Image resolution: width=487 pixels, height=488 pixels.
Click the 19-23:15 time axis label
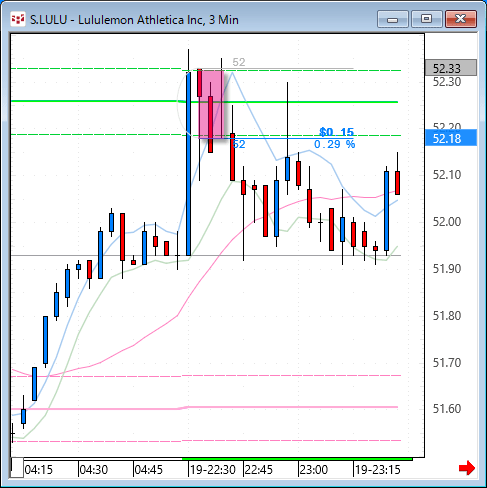tap(378, 470)
